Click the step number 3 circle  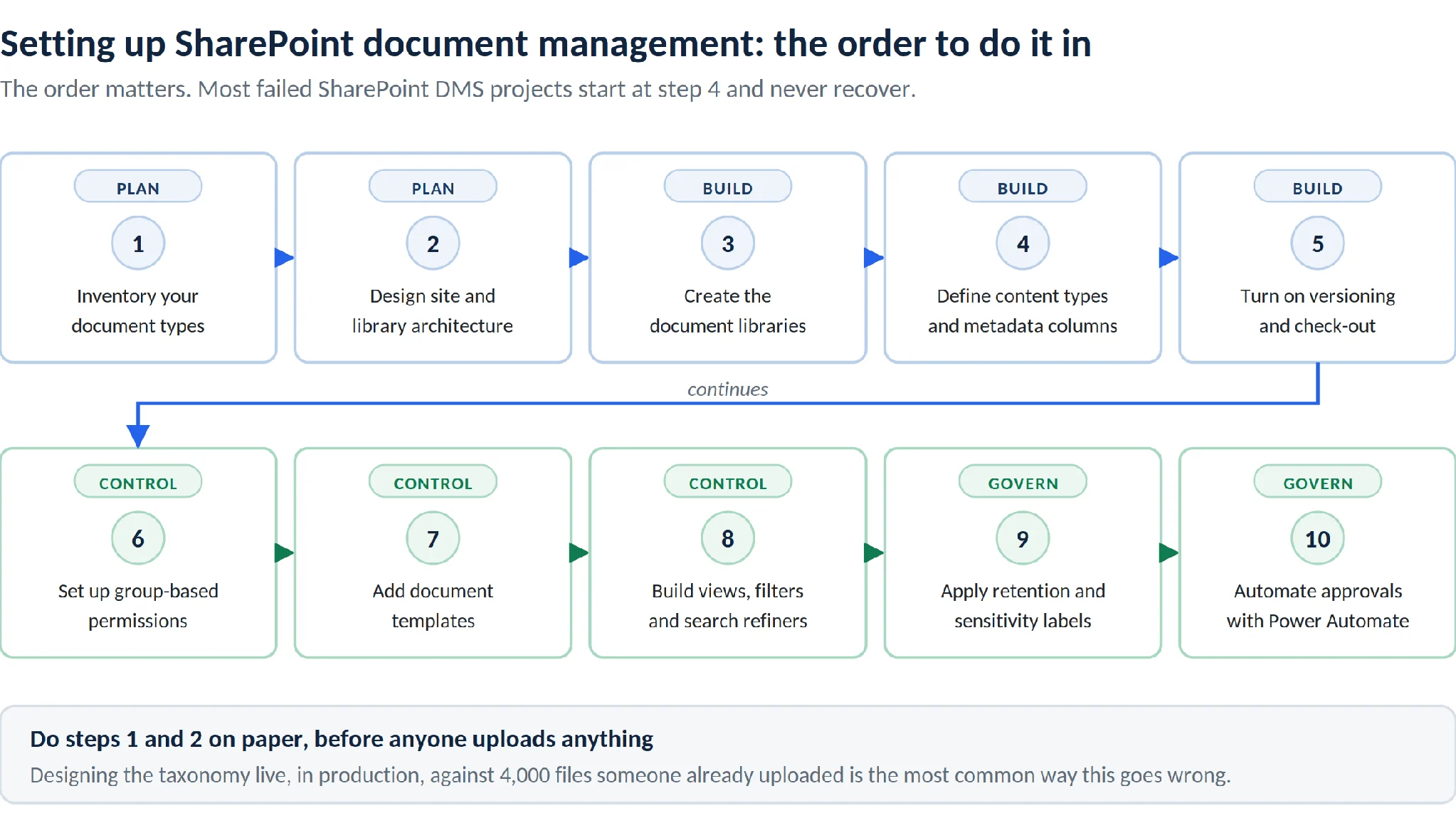(728, 243)
